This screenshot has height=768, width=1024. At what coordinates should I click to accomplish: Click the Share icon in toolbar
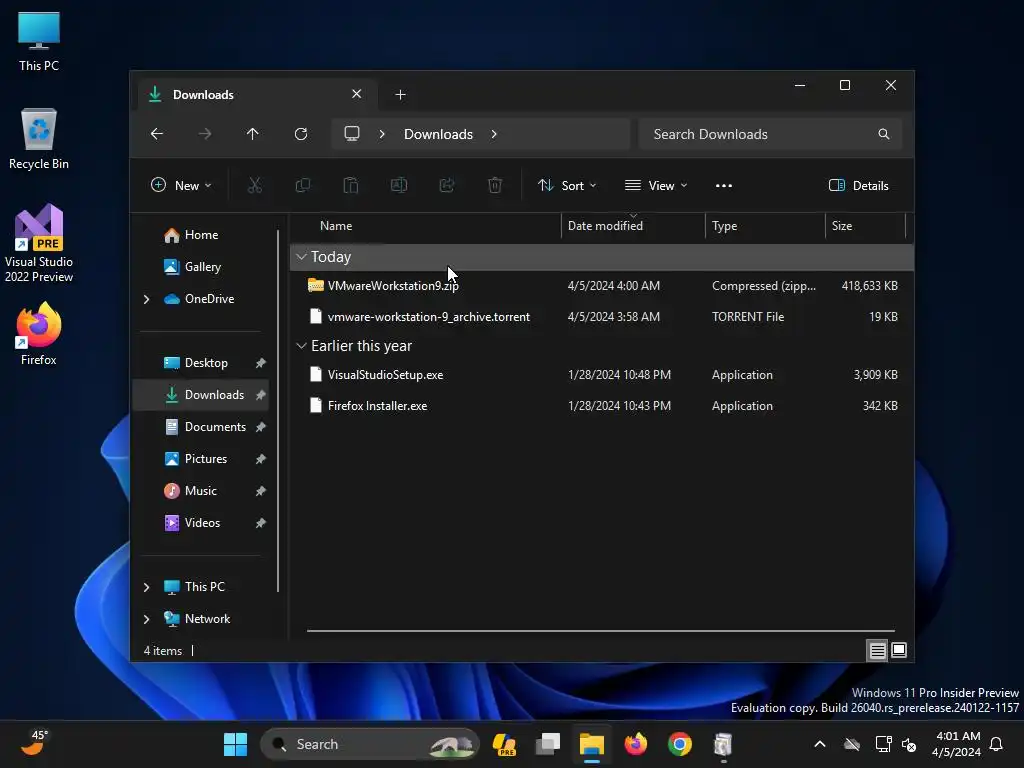pos(447,185)
